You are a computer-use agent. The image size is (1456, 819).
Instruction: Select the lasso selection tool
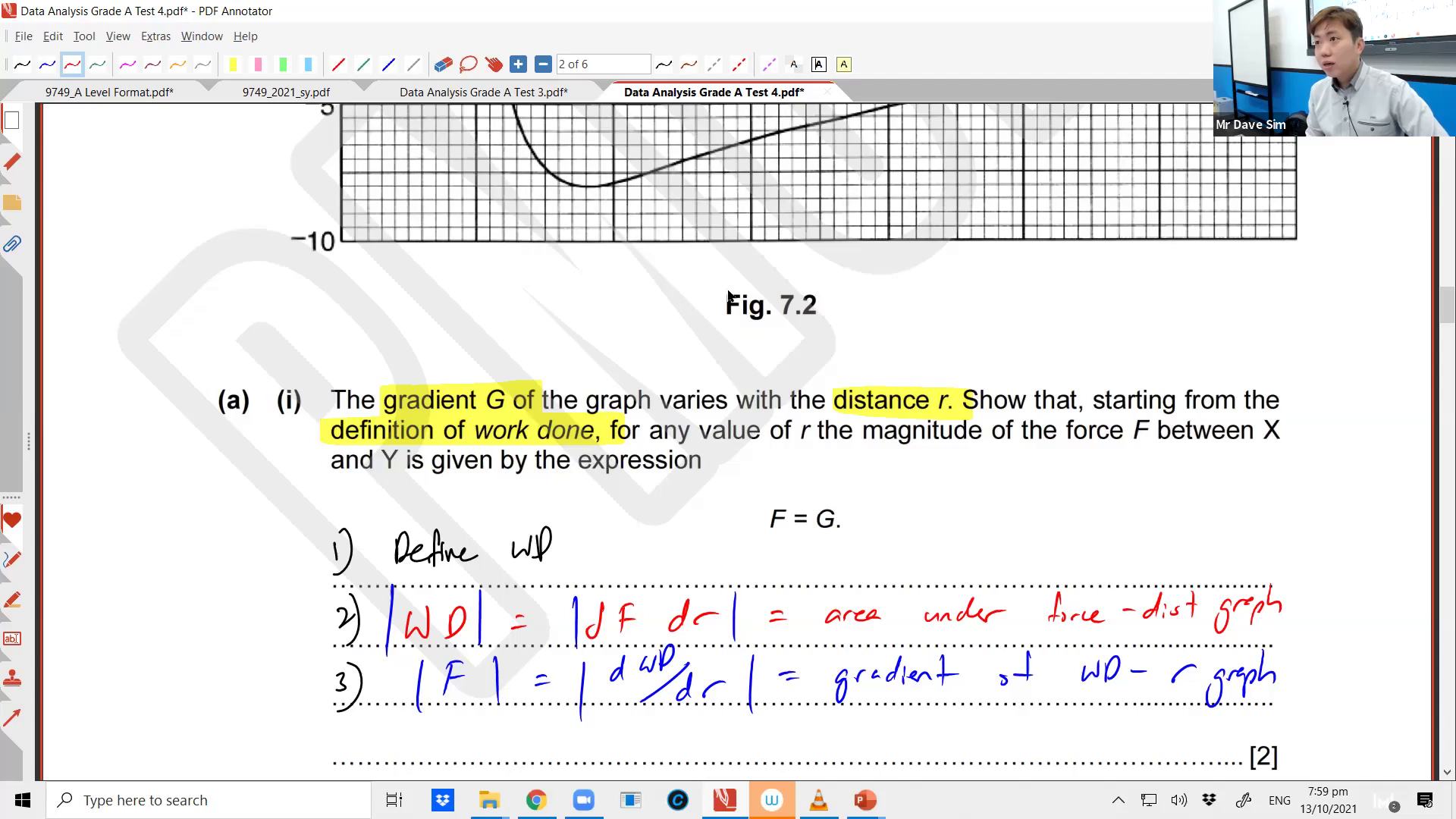468,64
